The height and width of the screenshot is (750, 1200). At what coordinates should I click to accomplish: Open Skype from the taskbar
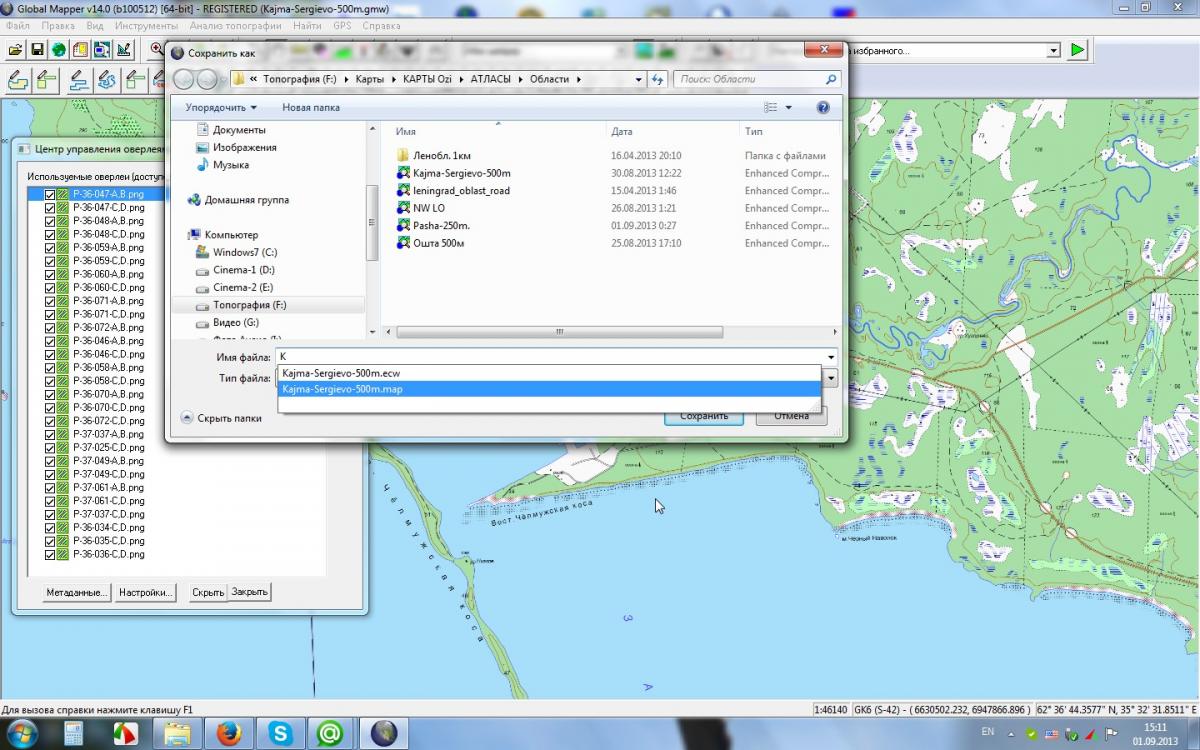pos(278,733)
